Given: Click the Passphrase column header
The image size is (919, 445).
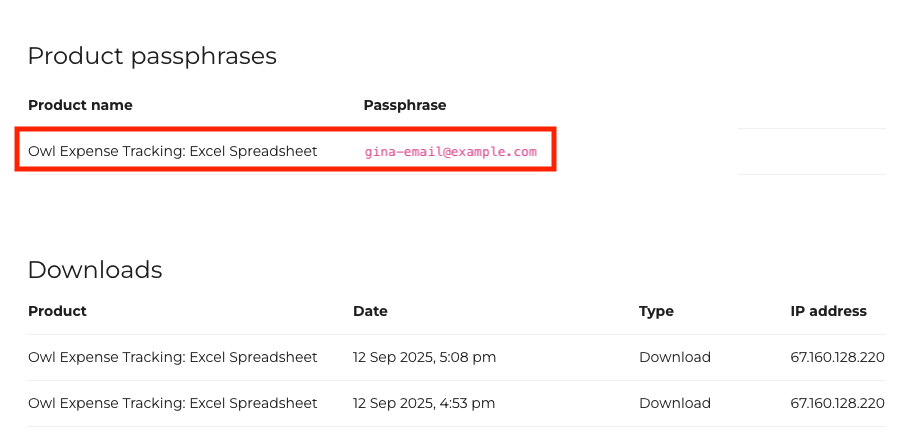Looking at the screenshot, I should point(404,105).
